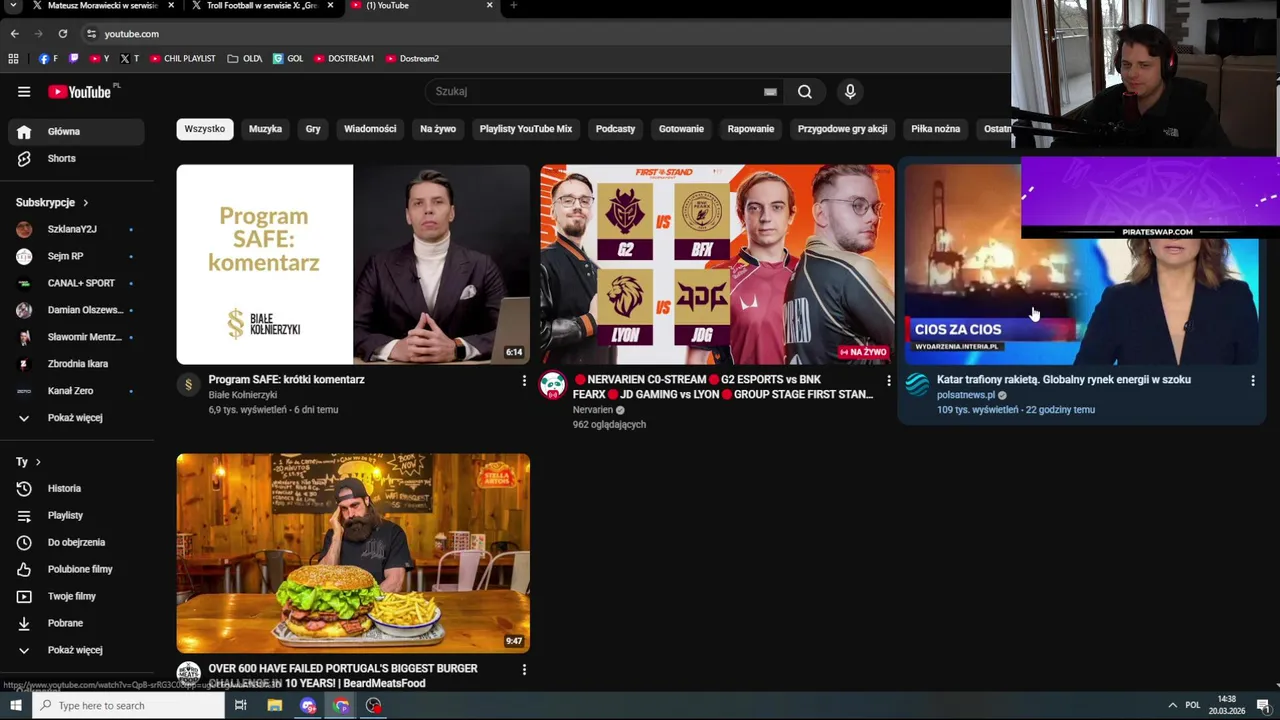Open more options for BeardMeatsFood burger video
Image resolution: width=1280 pixels, height=720 pixels.
coord(524,670)
